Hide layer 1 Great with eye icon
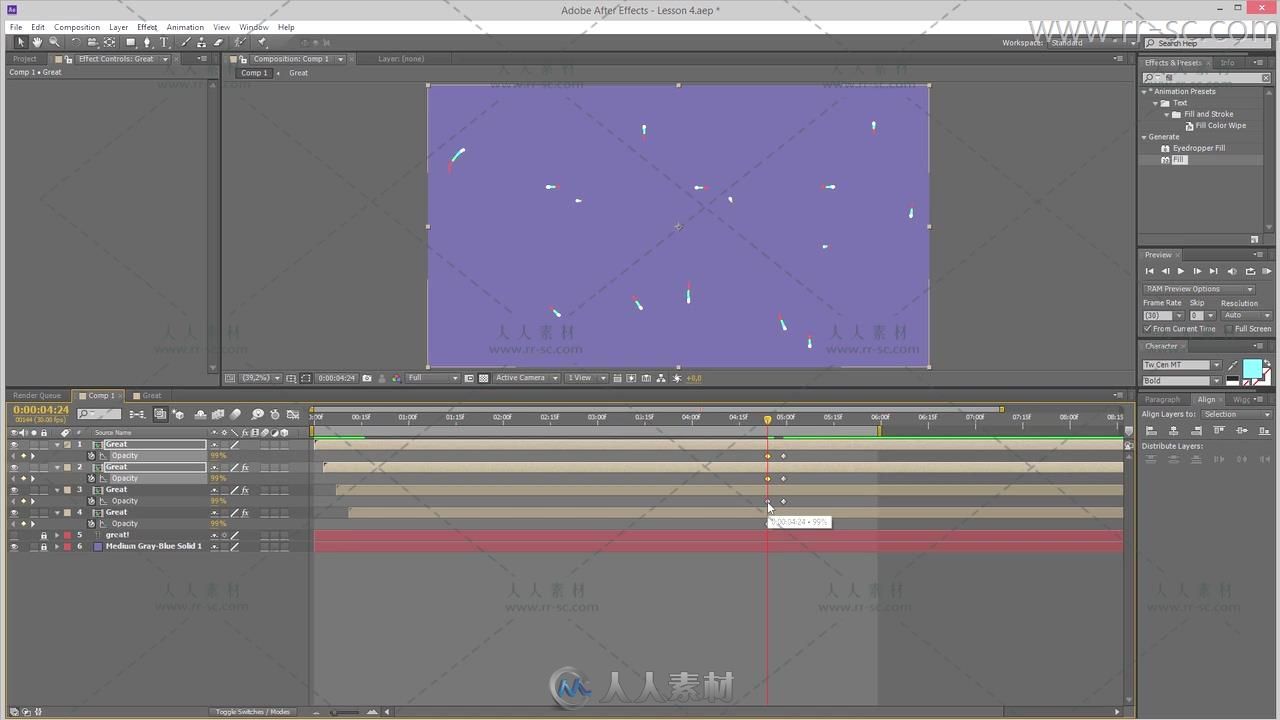 14,444
